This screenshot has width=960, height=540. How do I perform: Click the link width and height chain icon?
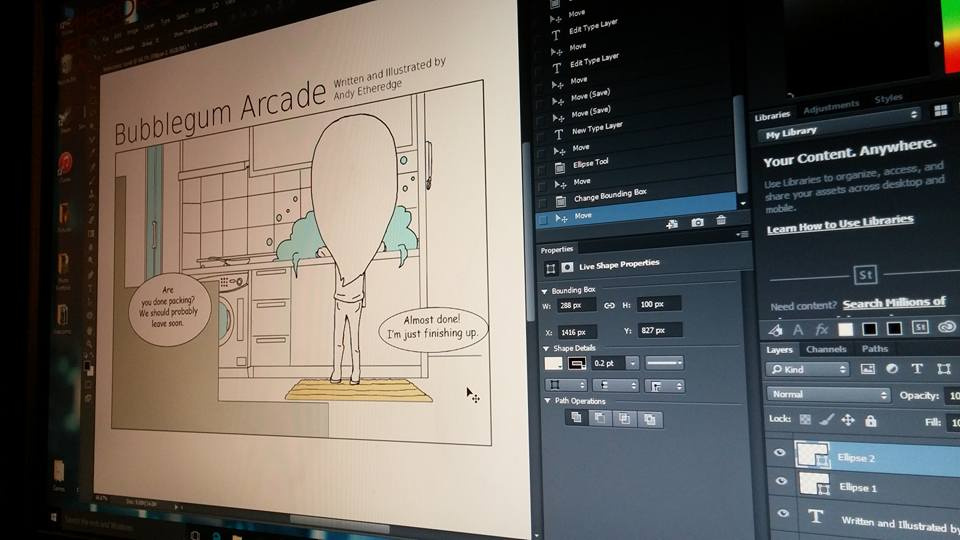(x=609, y=304)
